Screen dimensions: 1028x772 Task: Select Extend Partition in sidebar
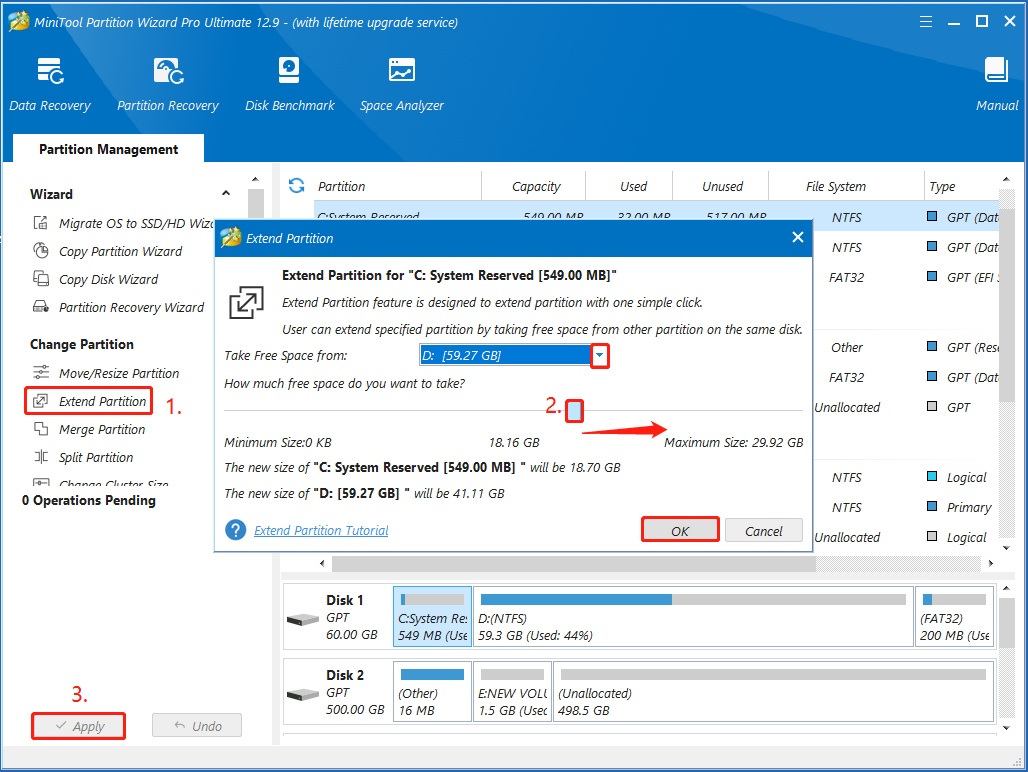point(90,401)
